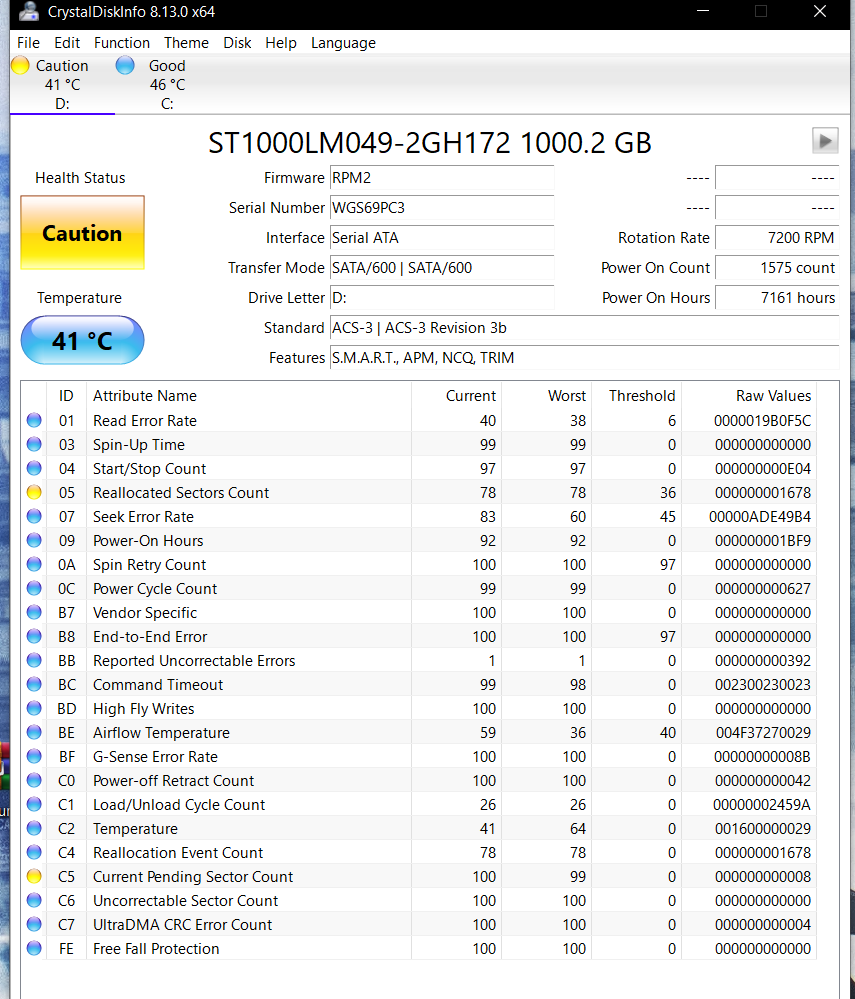
Task: Open the File menu
Action: pyautogui.click(x=28, y=43)
